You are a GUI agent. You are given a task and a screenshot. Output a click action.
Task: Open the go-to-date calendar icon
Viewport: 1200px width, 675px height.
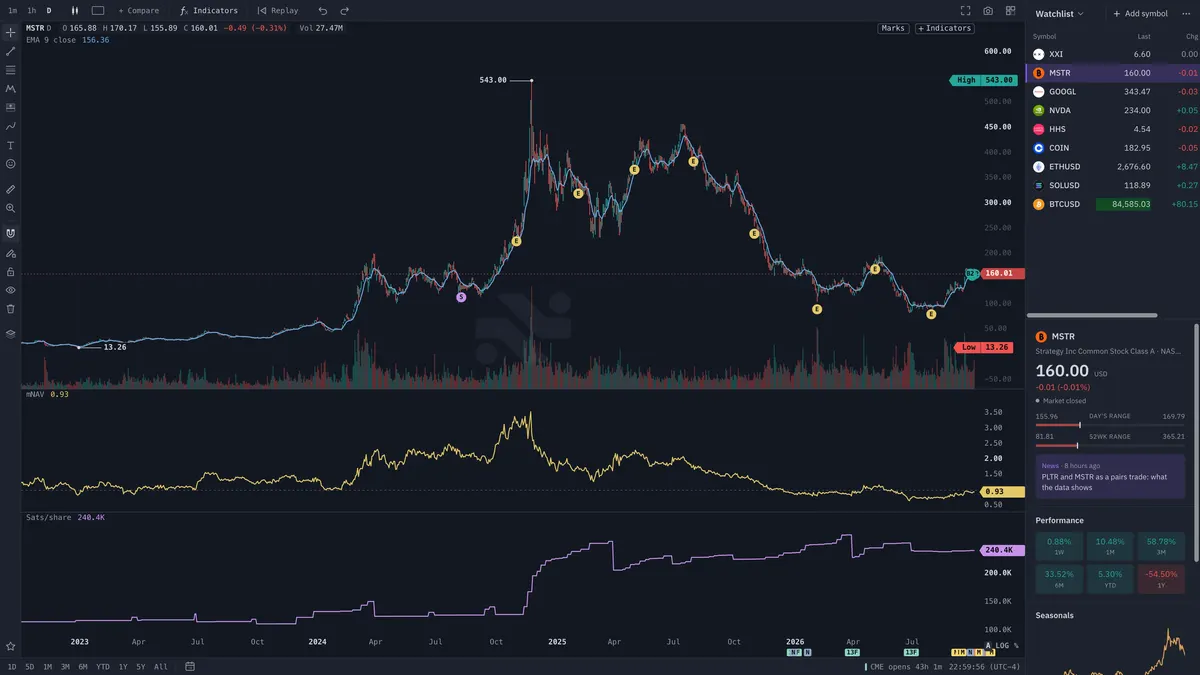[190, 666]
